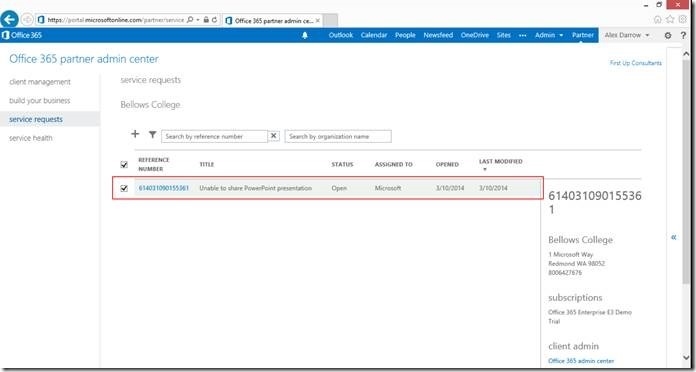The width and height of the screenshot is (696, 372).
Task: Go to service health in sidebar
Action: click(x=31, y=138)
